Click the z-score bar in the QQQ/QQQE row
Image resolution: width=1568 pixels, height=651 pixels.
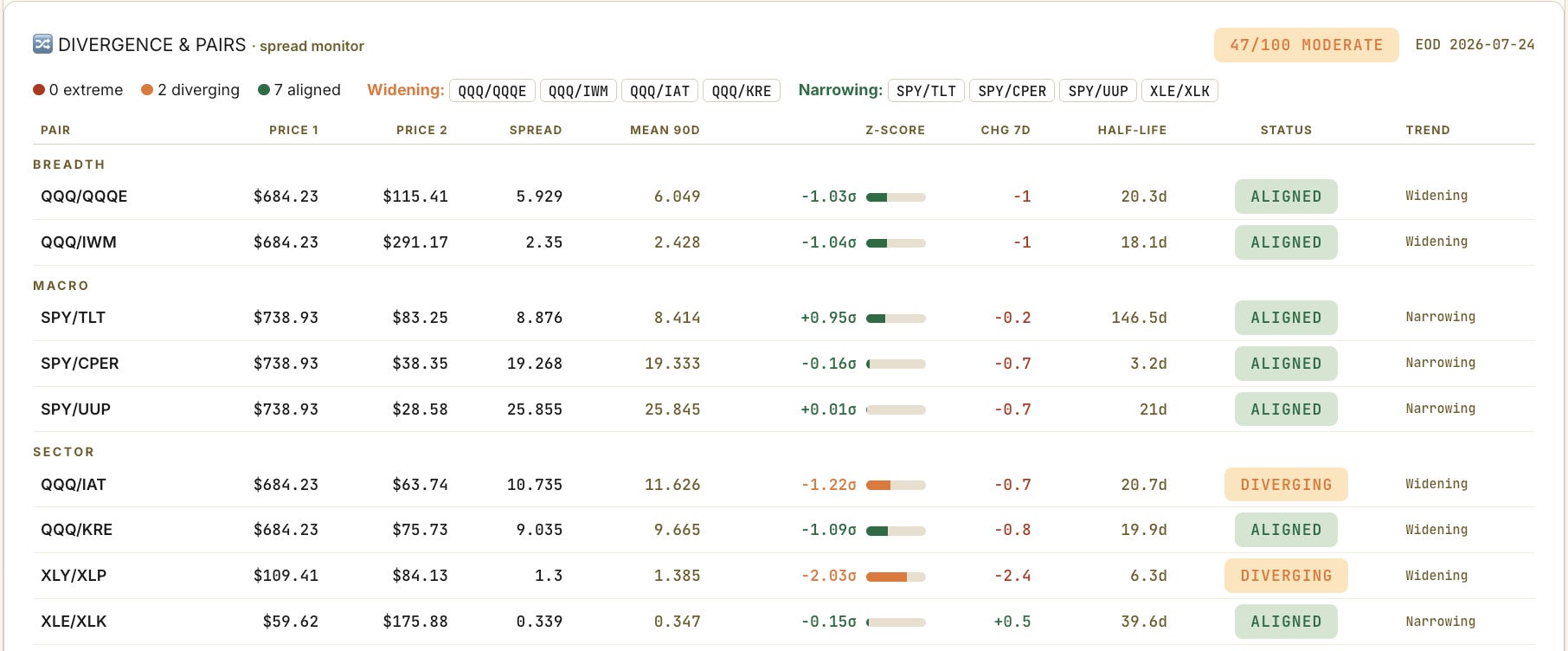click(896, 197)
